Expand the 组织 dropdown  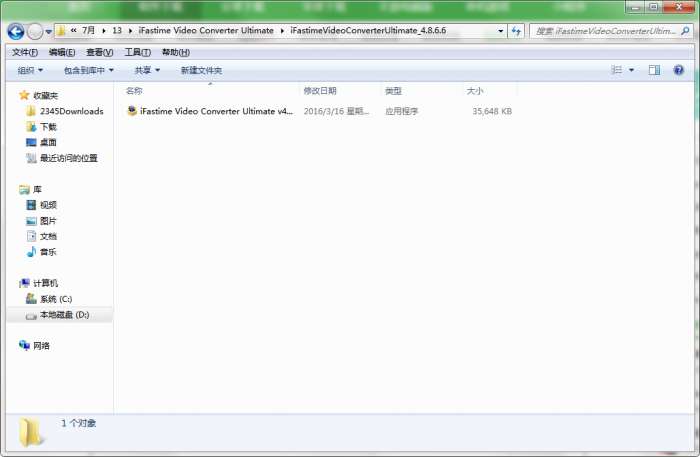pyautogui.click(x=30, y=71)
